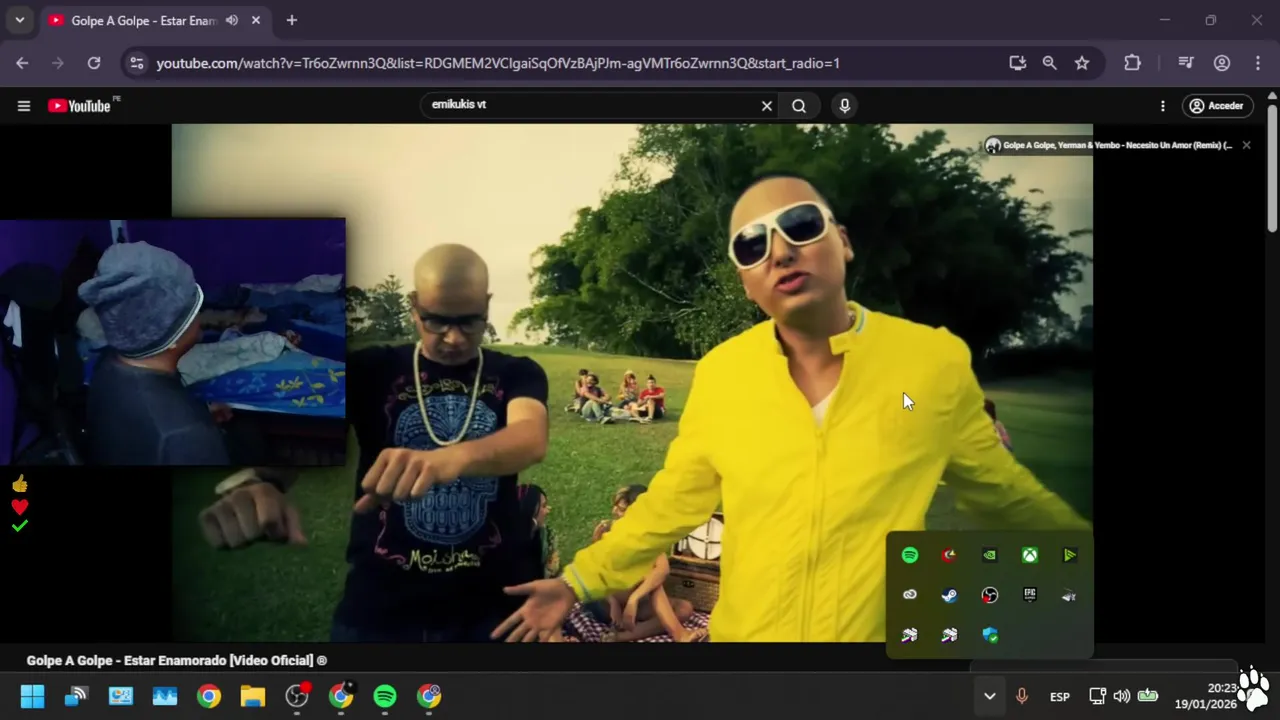1280x720 pixels.
Task: Mute the tab via speaker icon
Action: pyautogui.click(x=232, y=20)
